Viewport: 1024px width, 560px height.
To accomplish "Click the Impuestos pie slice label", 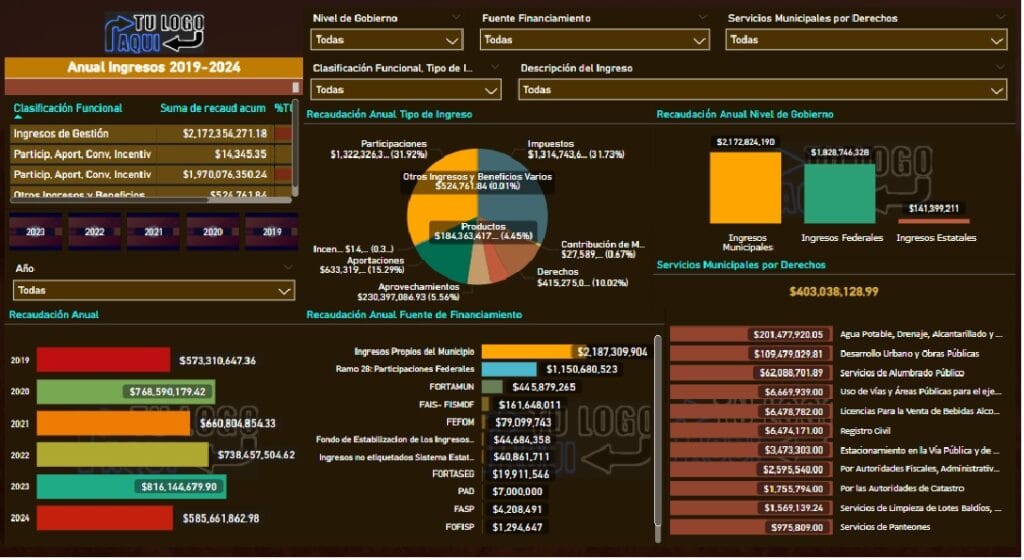I will (575, 149).
